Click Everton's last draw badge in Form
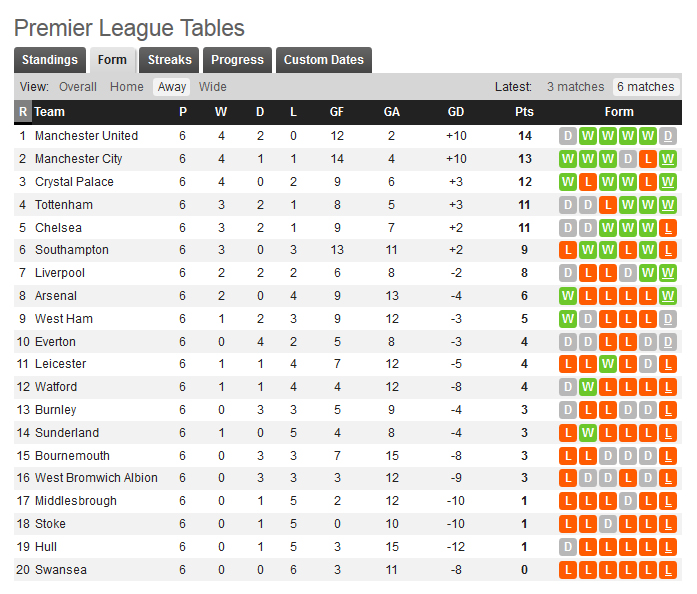Viewport: 697px width, 594px height. click(669, 342)
